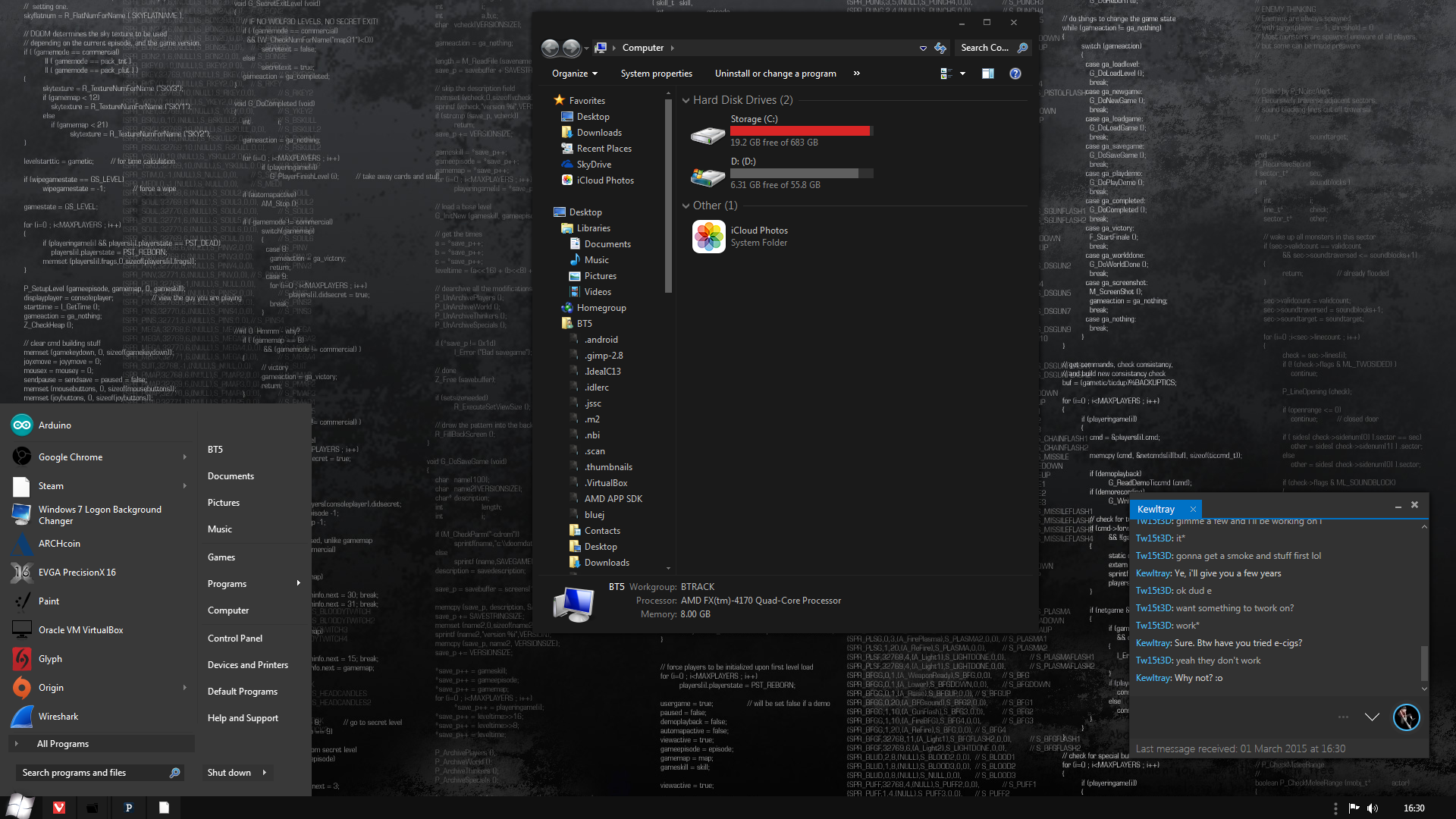Viewport: 1456px width, 819px height.
Task: Open address bar history dropdown
Action: (923, 48)
